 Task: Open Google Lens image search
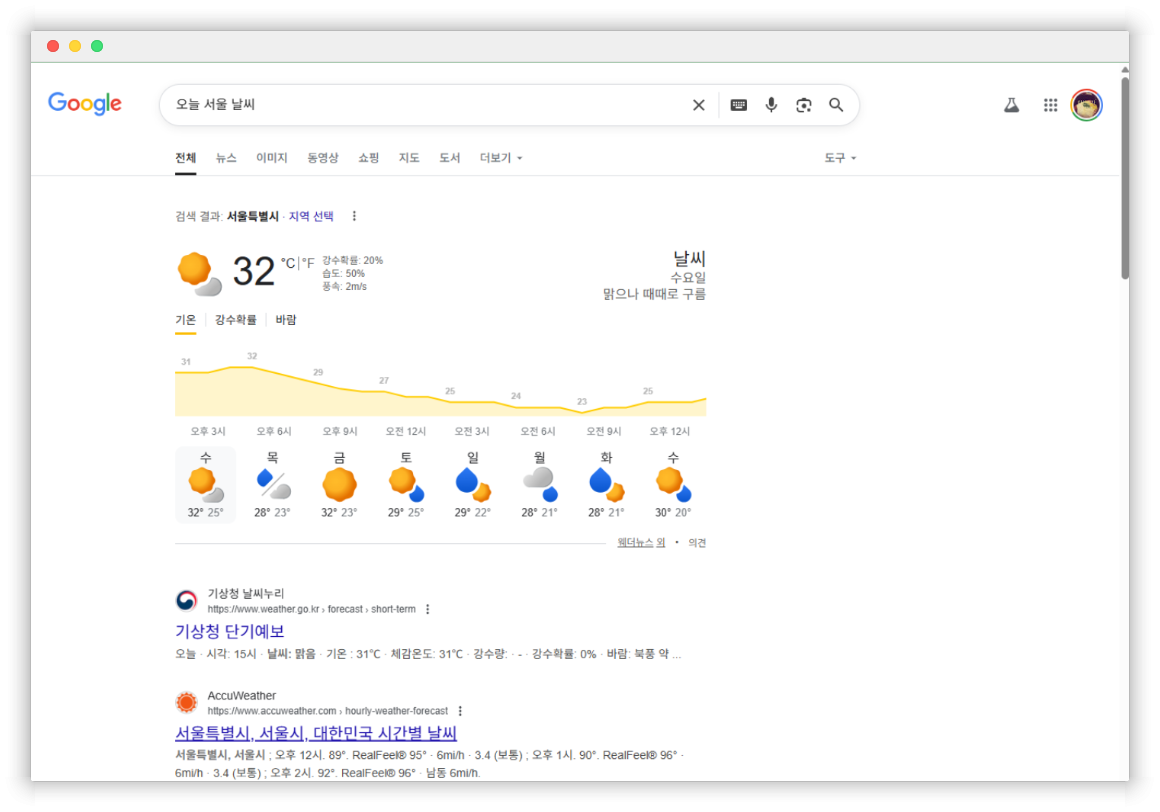click(x=804, y=105)
